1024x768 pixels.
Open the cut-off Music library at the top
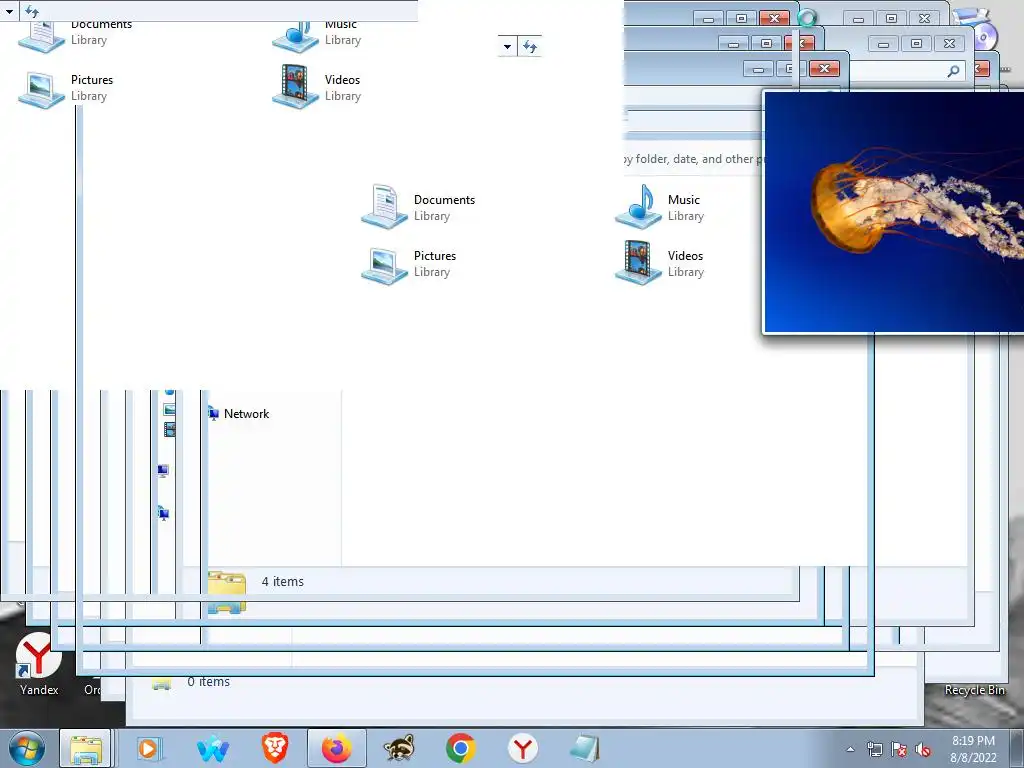point(317,36)
